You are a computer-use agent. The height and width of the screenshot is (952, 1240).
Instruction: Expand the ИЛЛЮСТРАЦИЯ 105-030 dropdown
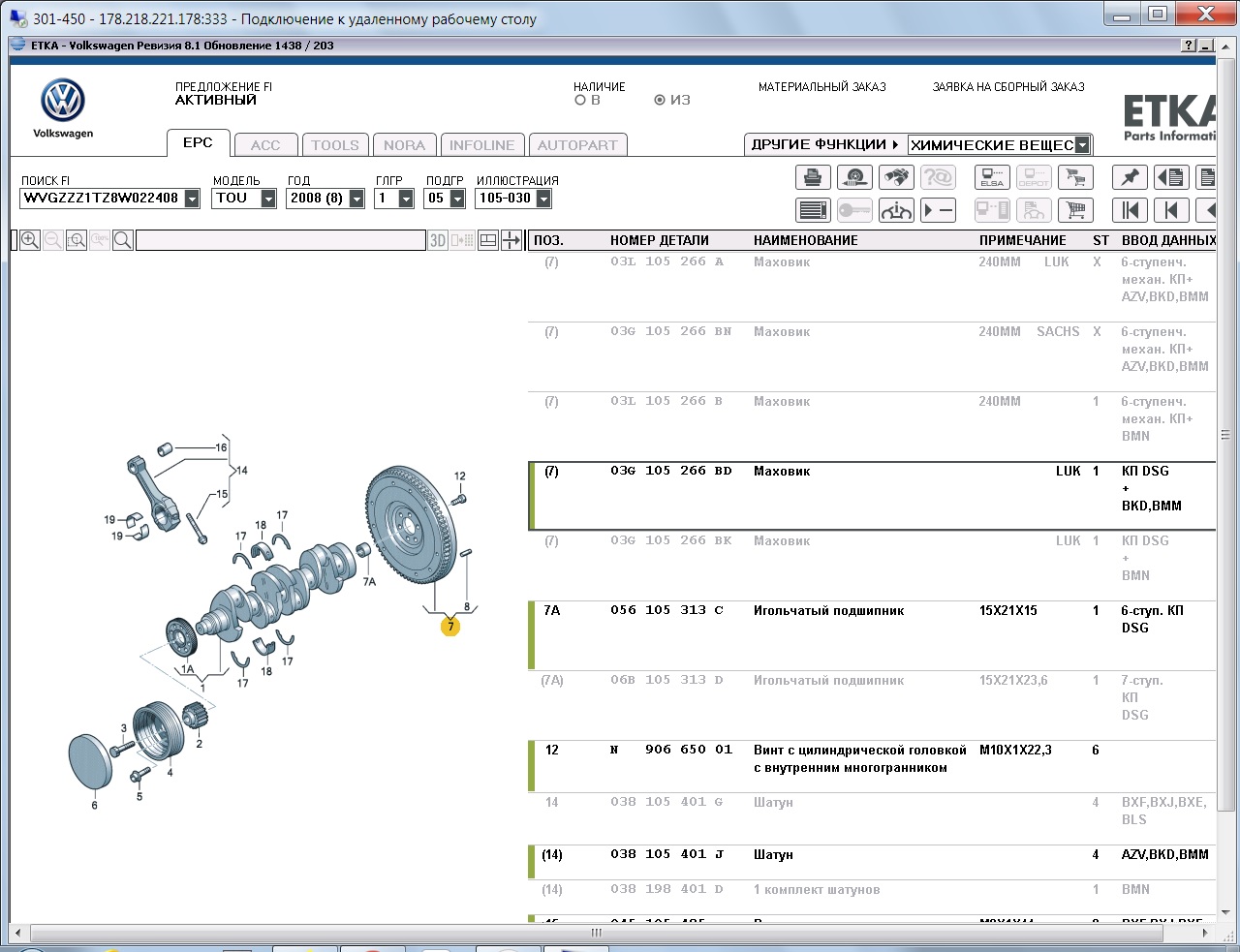tap(543, 199)
